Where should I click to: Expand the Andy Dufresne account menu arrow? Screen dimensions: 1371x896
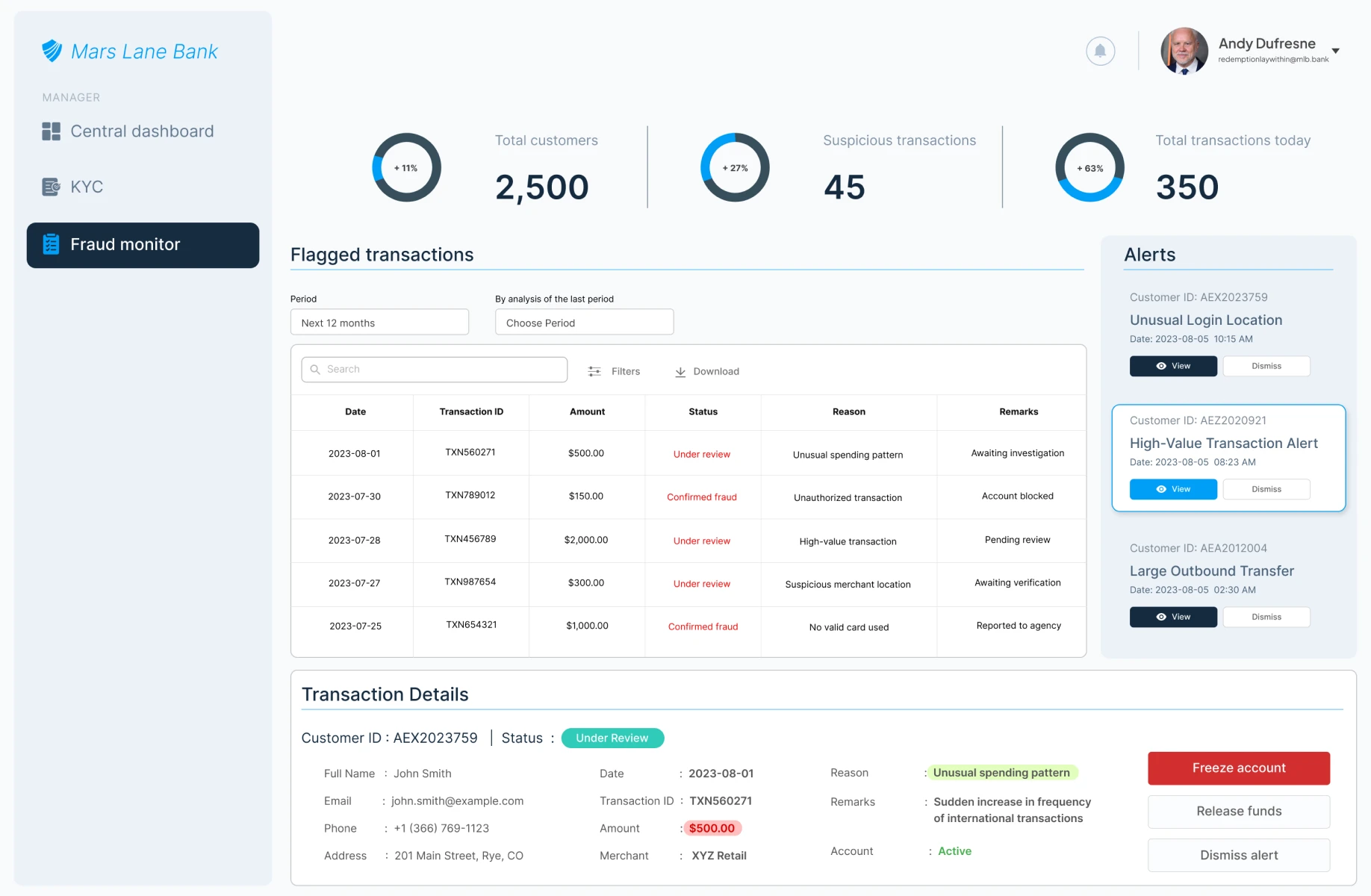pos(1336,51)
